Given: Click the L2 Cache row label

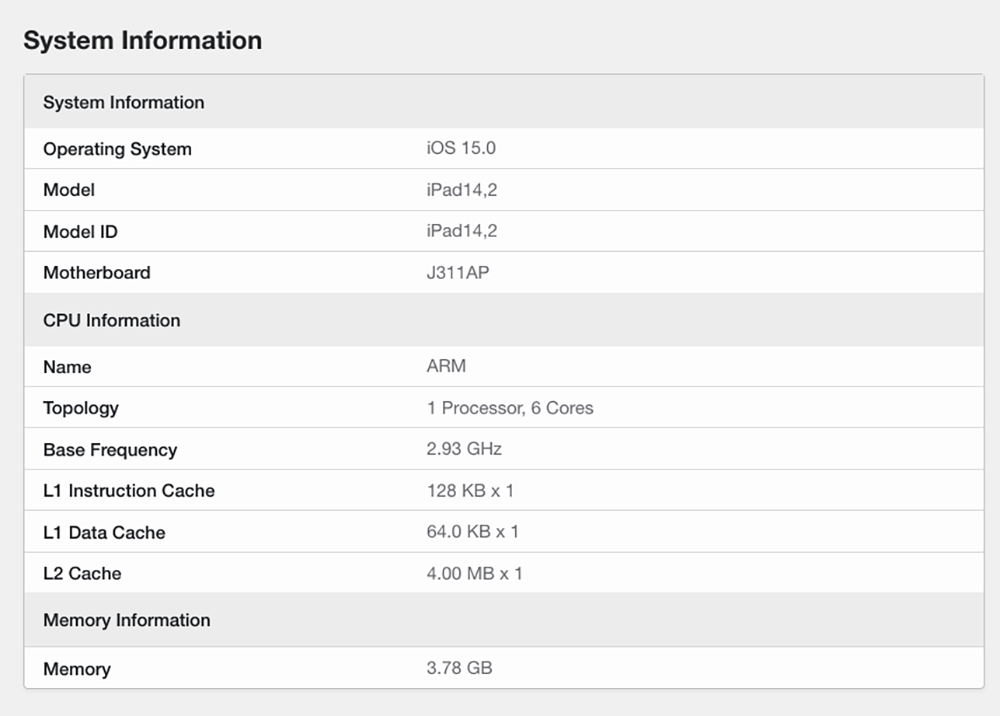Looking at the screenshot, I should click(82, 573).
